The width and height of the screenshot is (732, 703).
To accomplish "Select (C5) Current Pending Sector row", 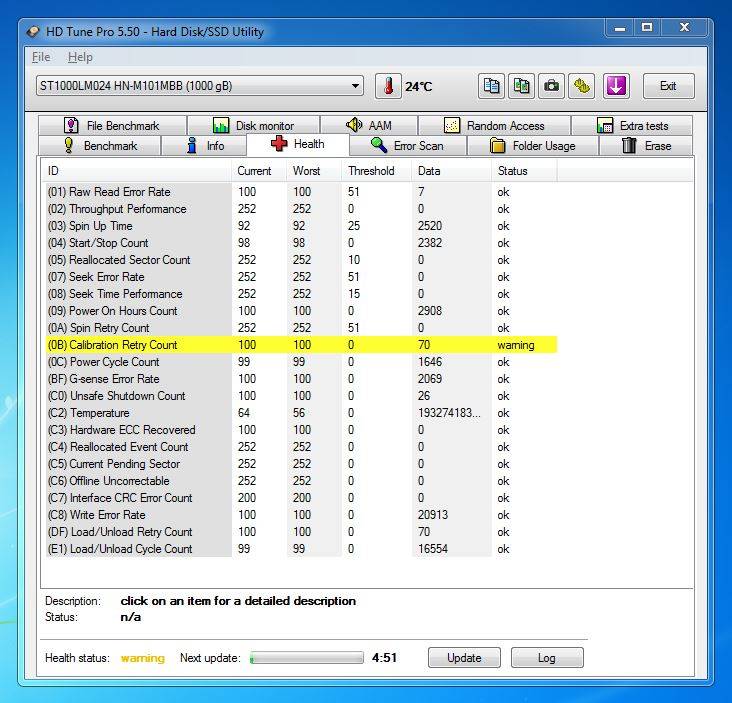I will coord(301,464).
